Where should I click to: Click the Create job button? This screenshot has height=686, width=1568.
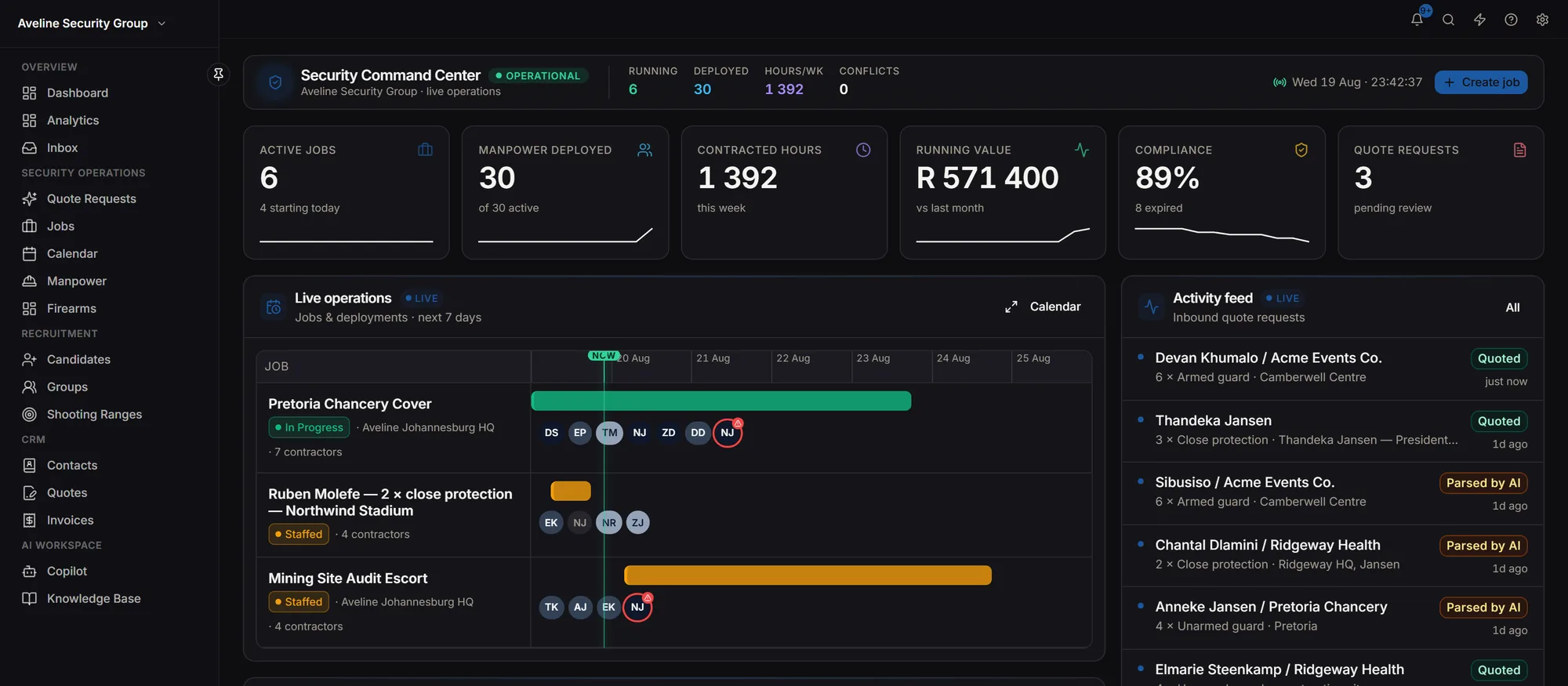point(1481,82)
